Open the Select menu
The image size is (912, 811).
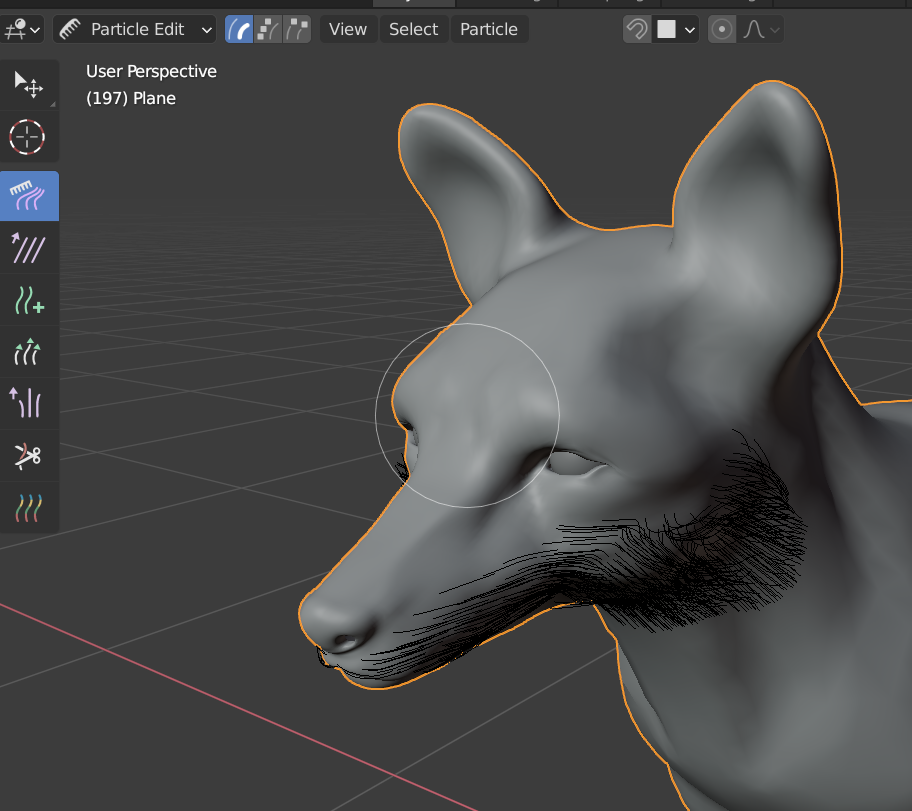tap(414, 29)
